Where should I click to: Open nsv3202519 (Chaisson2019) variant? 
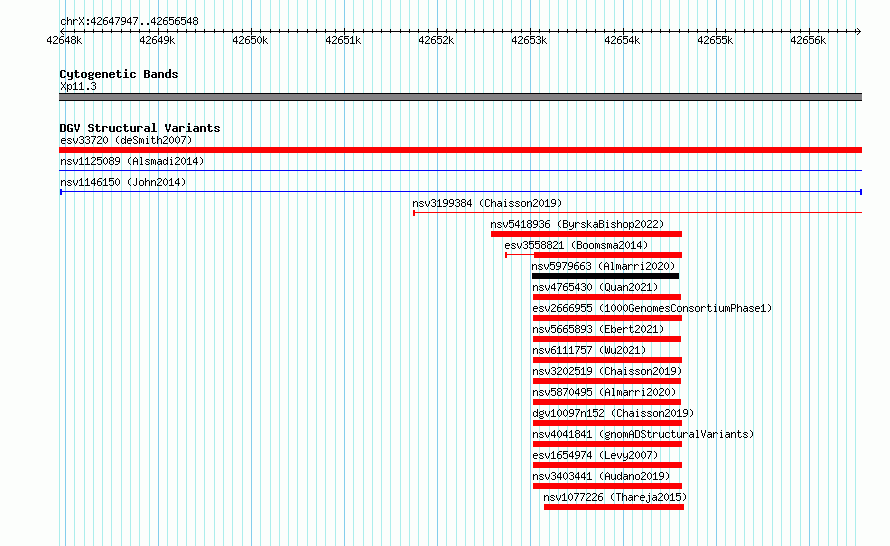coord(607,371)
